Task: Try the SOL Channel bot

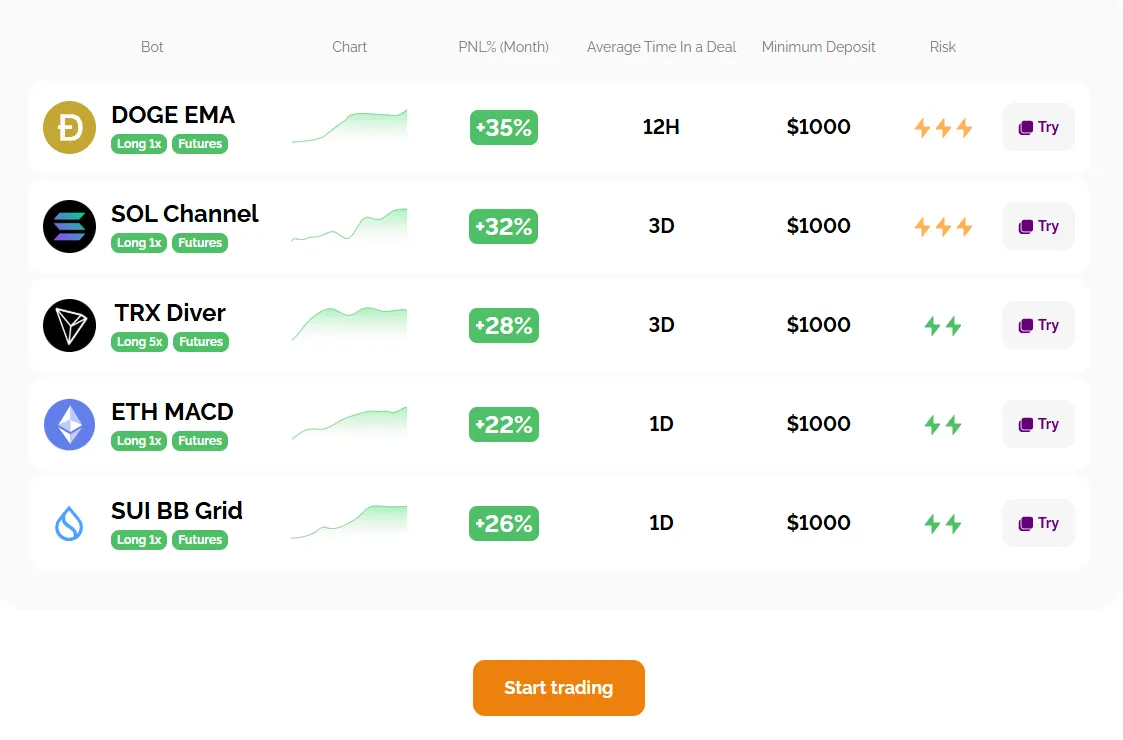Action: [x=1038, y=226]
